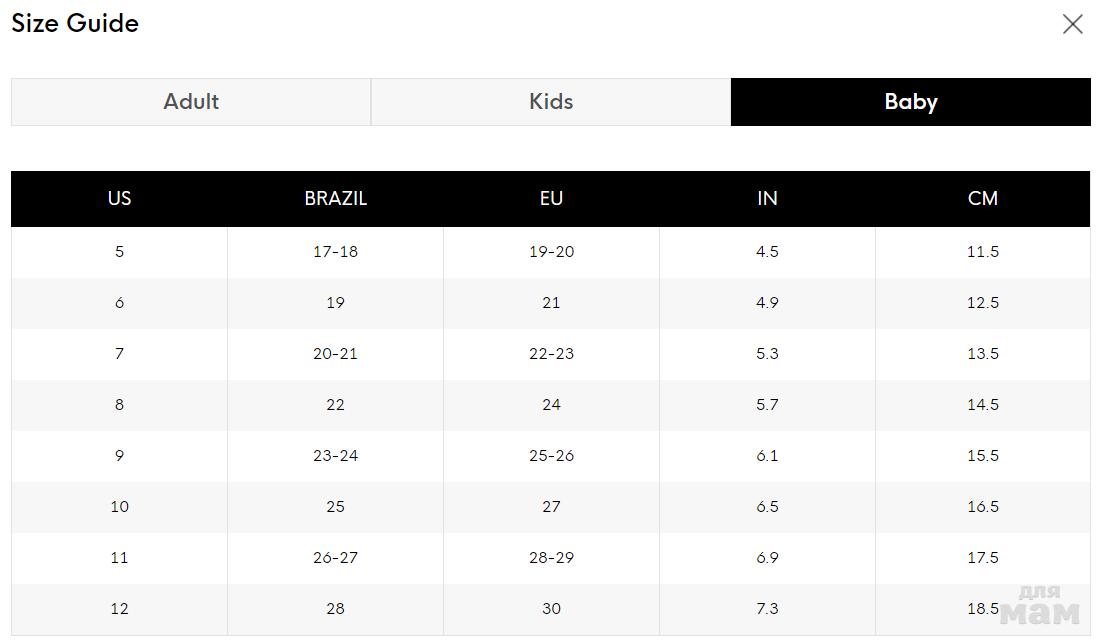Image resolution: width=1097 pixels, height=641 pixels.
Task: Click EU size 30 cell
Action: point(551,609)
